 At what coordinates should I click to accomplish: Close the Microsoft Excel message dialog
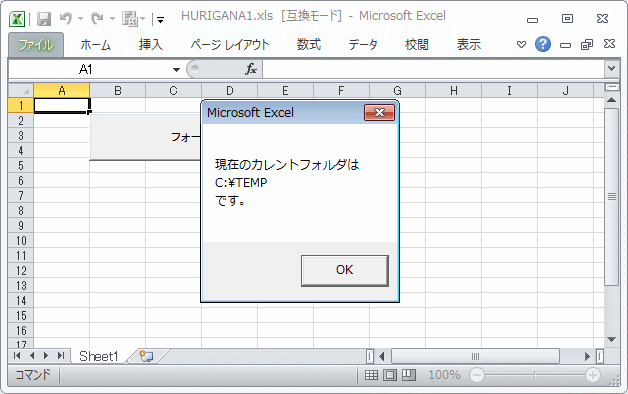(x=379, y=113)
